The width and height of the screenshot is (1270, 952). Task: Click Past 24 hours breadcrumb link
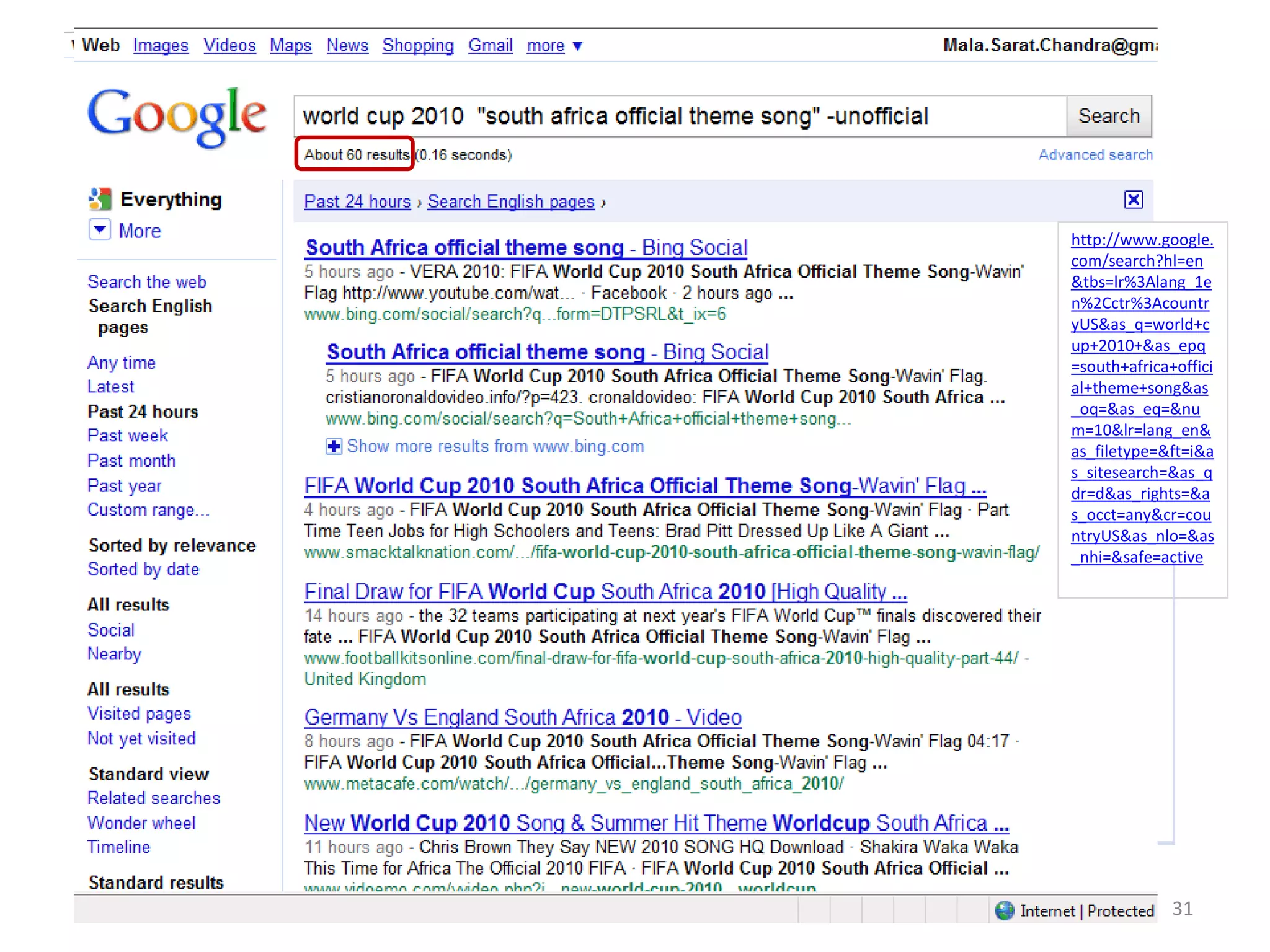(x=357, y=201)
